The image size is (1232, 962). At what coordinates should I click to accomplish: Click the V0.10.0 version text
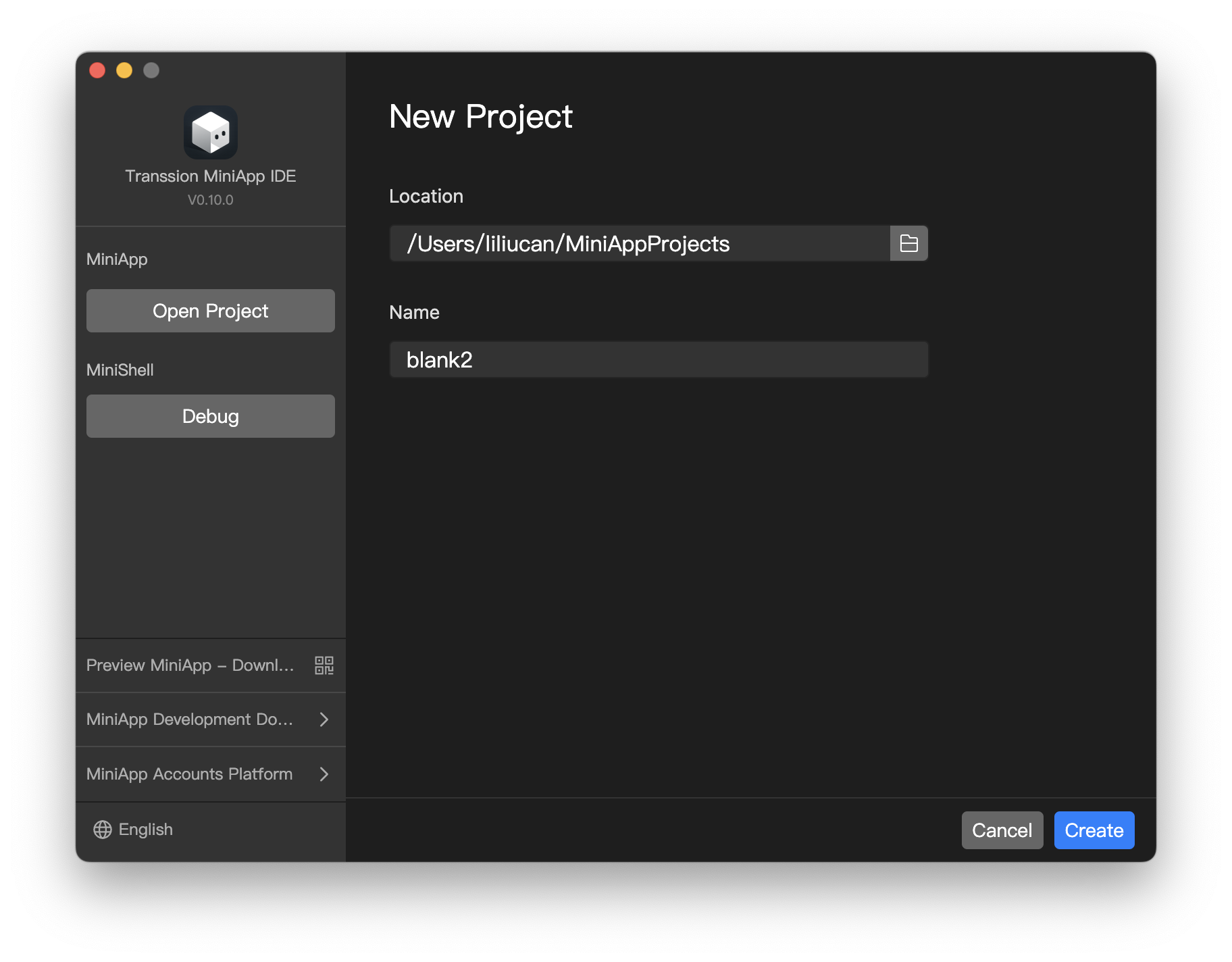coord(211,200)
